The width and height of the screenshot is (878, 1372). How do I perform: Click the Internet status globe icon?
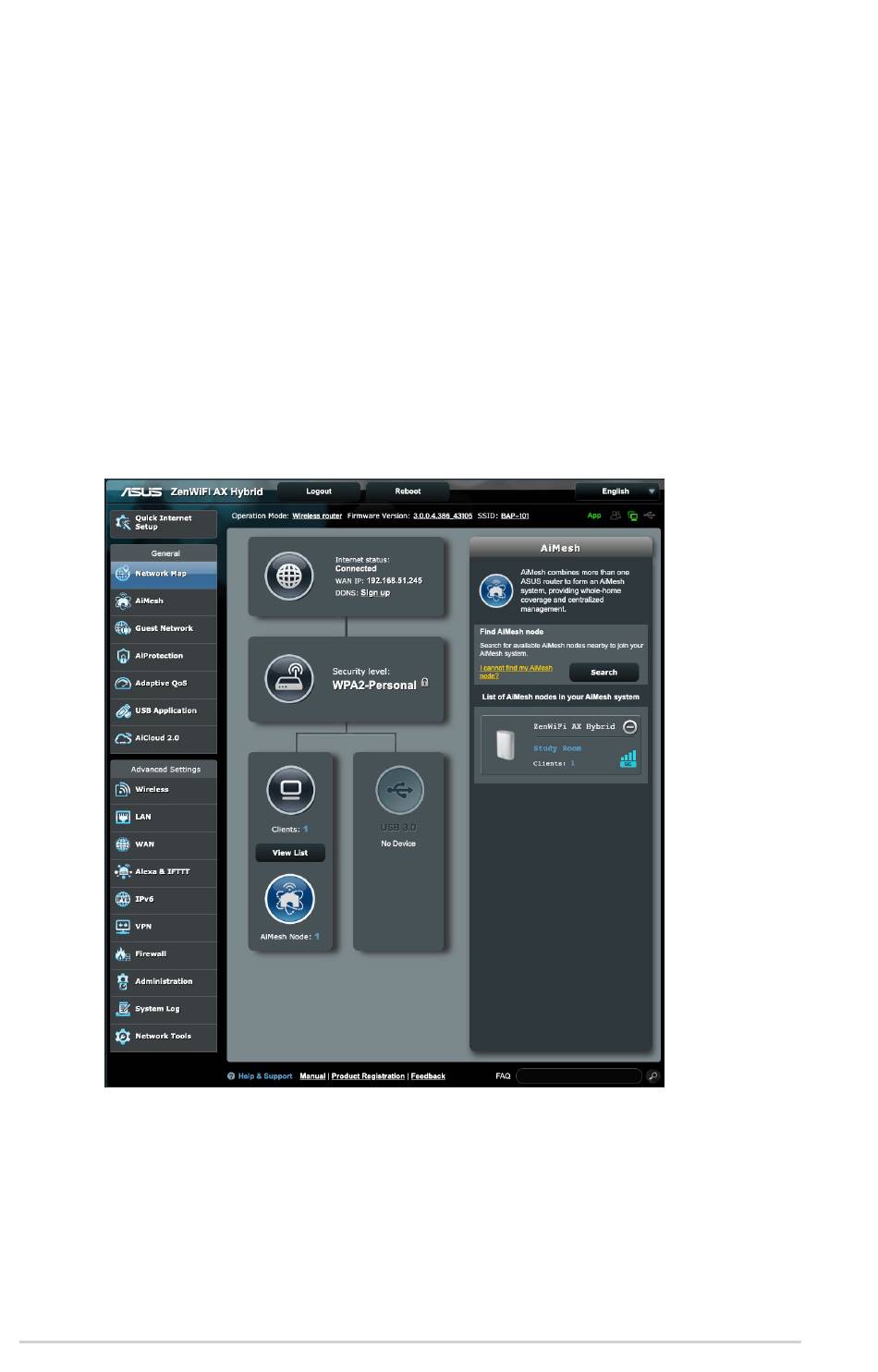point(289,577)
